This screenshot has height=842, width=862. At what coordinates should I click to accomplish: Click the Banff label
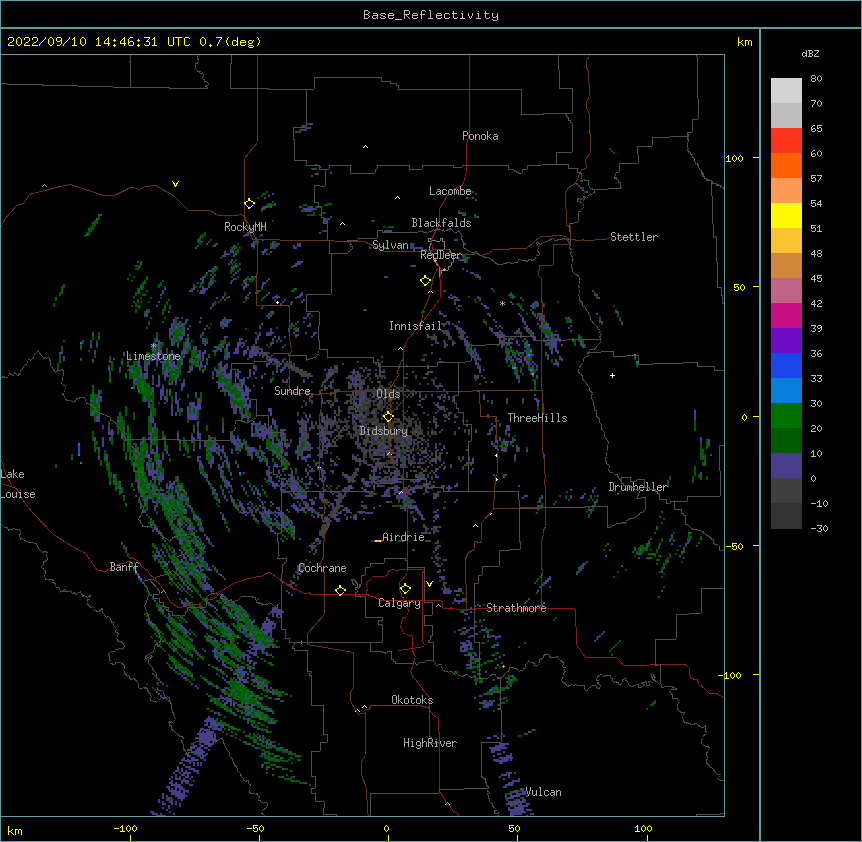coord(124,567)
